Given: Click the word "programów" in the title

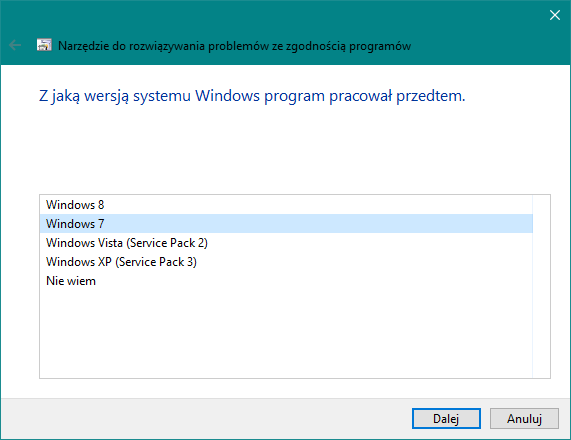Looking at the screenshot, I should [380, 46].
